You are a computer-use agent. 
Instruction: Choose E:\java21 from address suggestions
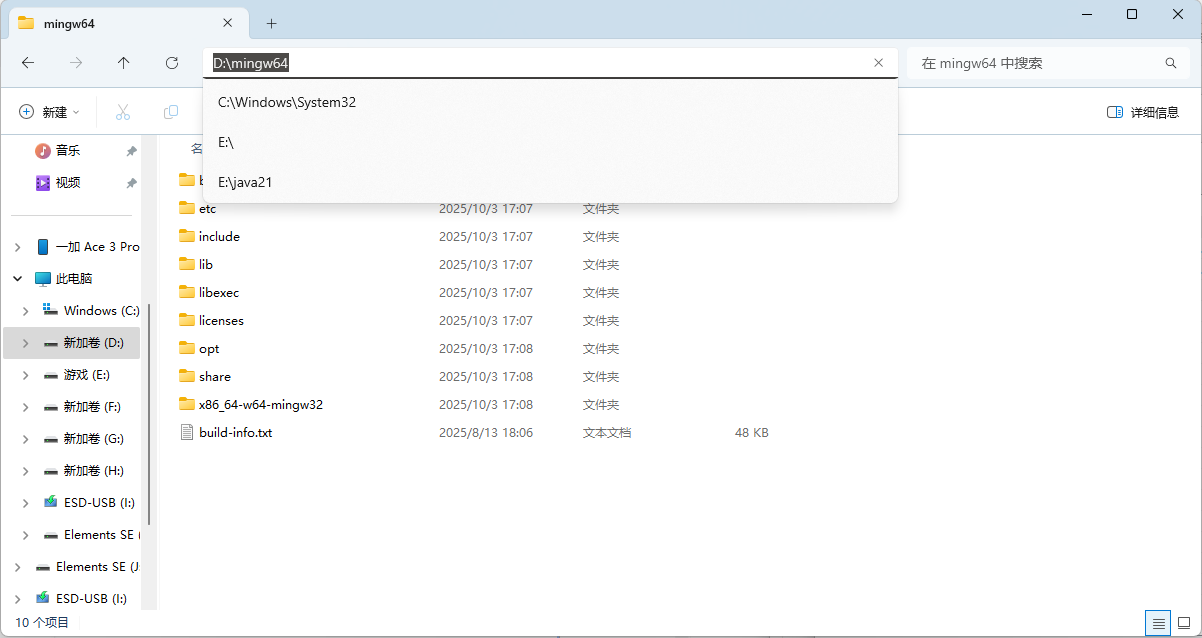click(x=245, y=182)
